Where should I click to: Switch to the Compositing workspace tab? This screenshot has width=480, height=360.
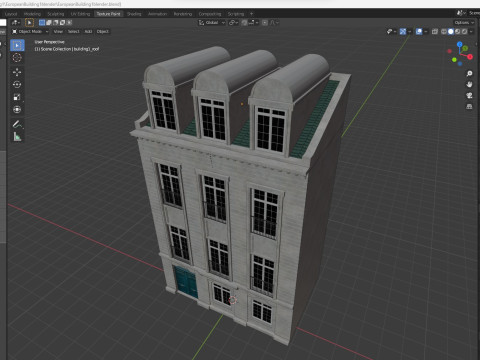210,14
